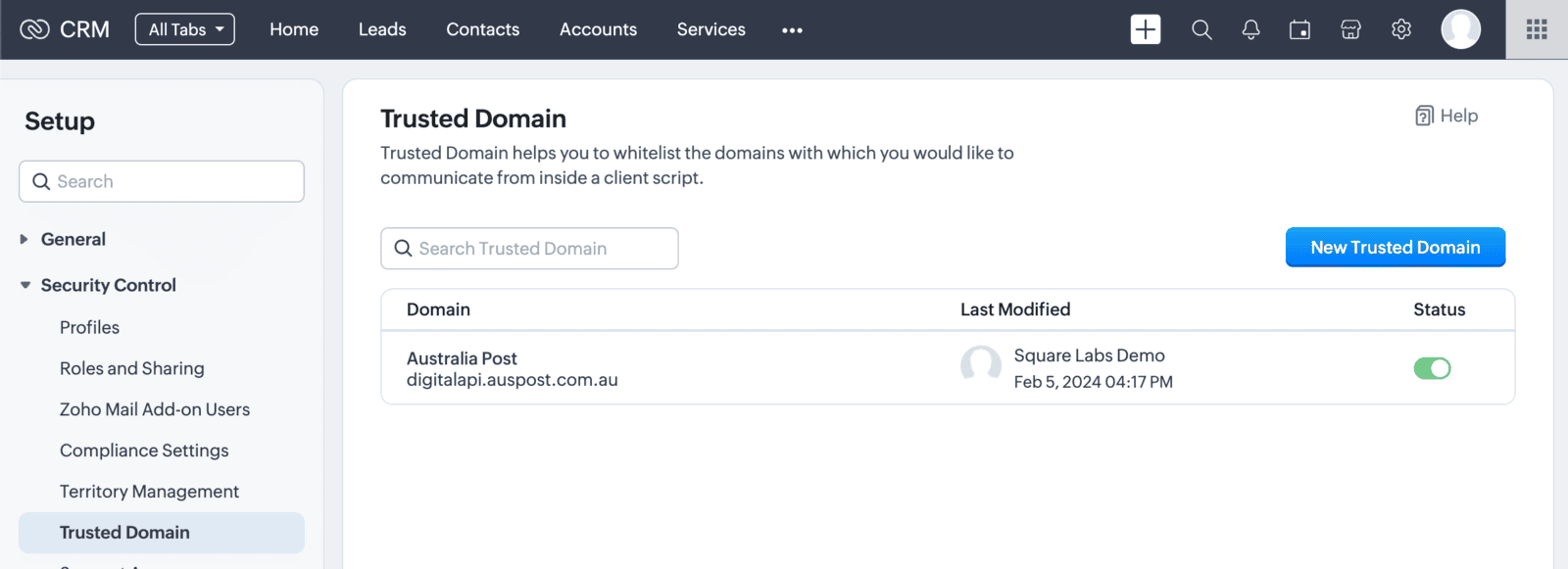Image resolution: width=1568 pixels, height=569 pixels.
Task: Open the Leads tab
Action: pos(382,29)
